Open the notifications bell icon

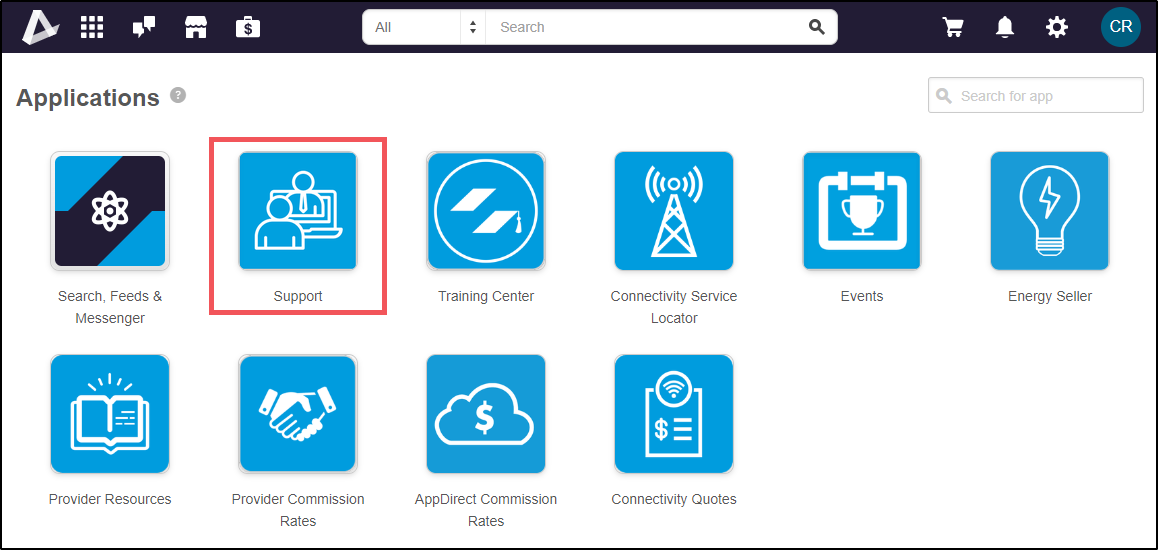coord(1004,27)
